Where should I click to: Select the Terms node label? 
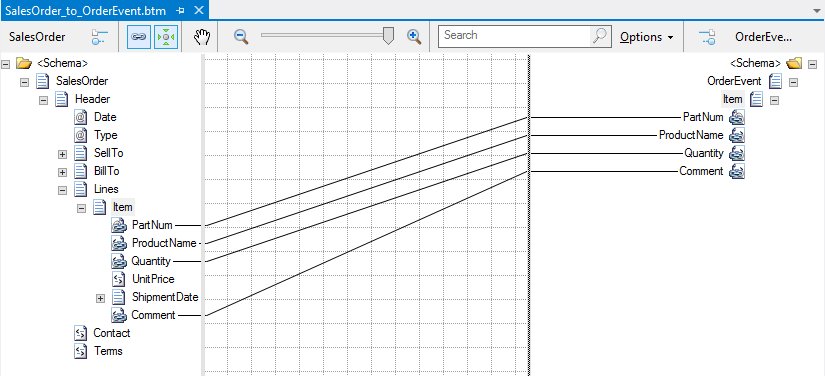coord(108,351)
